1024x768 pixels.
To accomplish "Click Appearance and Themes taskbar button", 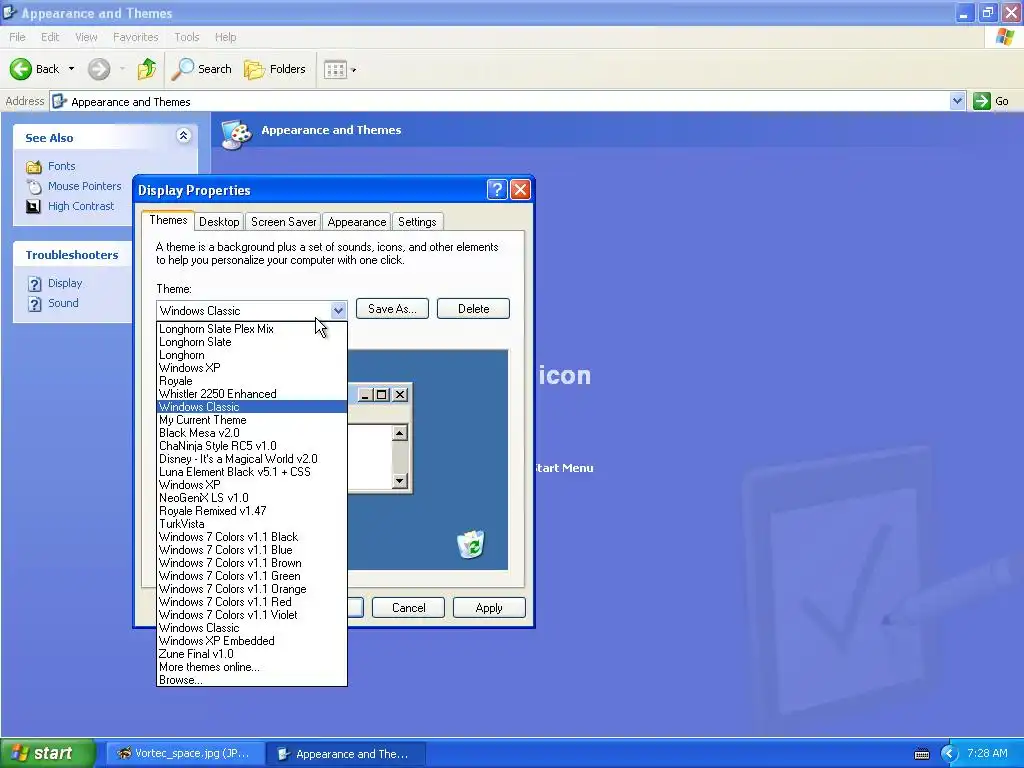I will pos(346,754).
